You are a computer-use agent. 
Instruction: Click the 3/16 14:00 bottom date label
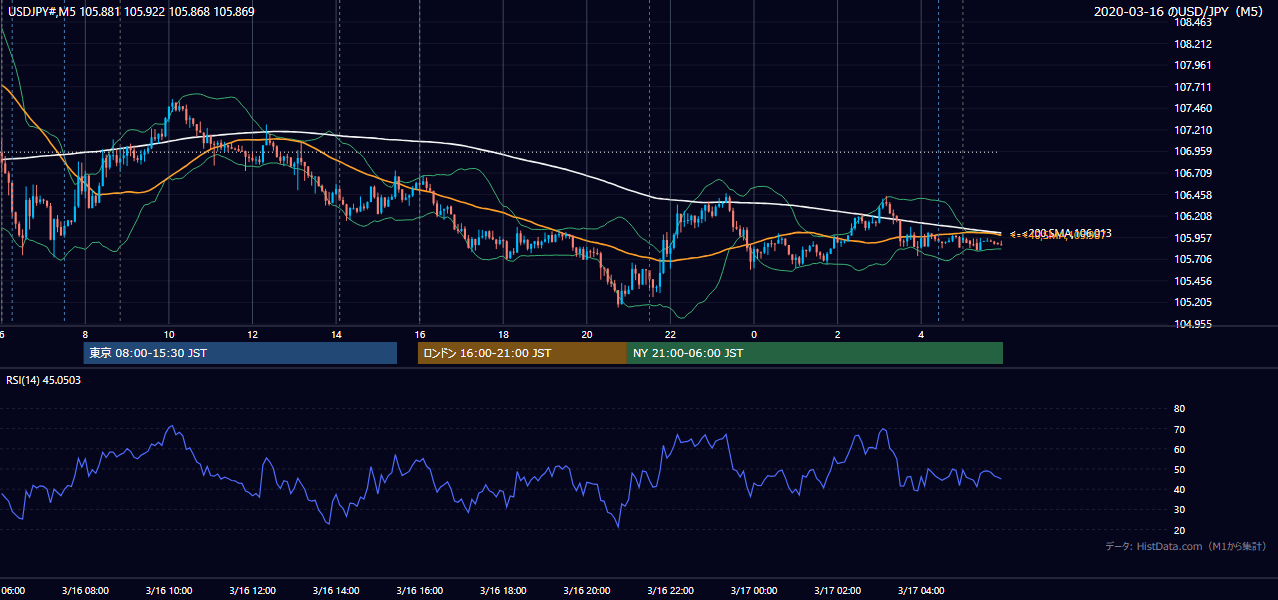336,590
